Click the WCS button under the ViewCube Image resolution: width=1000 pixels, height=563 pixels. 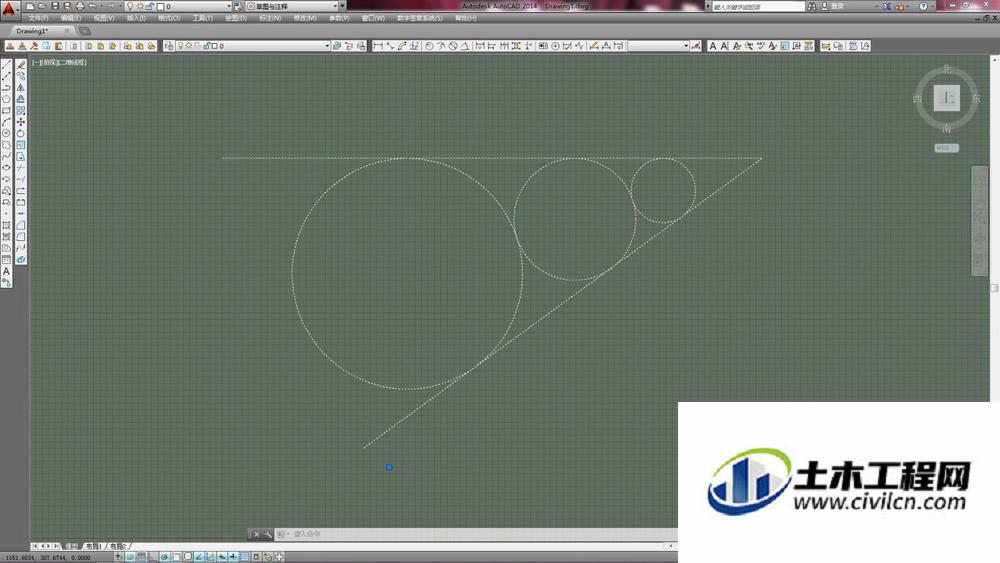[x=946, y=148]
